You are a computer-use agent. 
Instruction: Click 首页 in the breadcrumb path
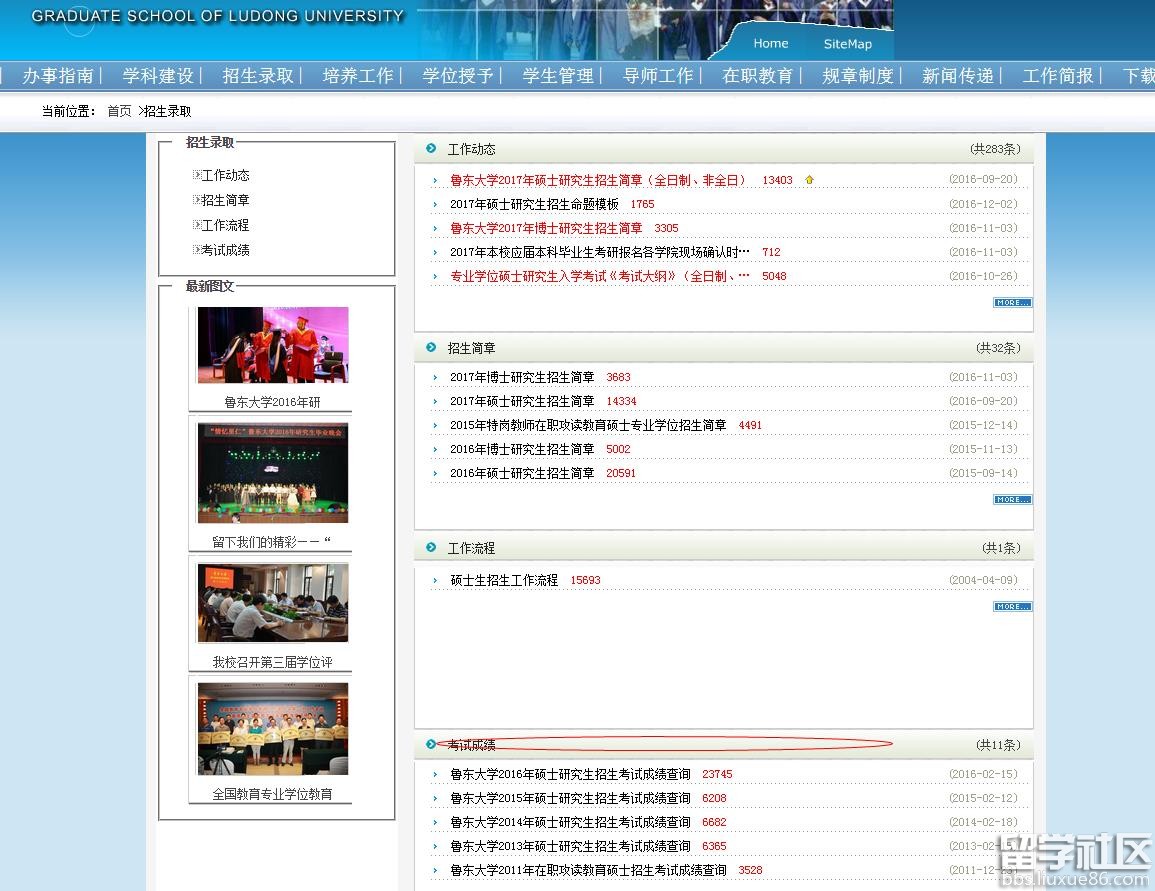[119, 111]
